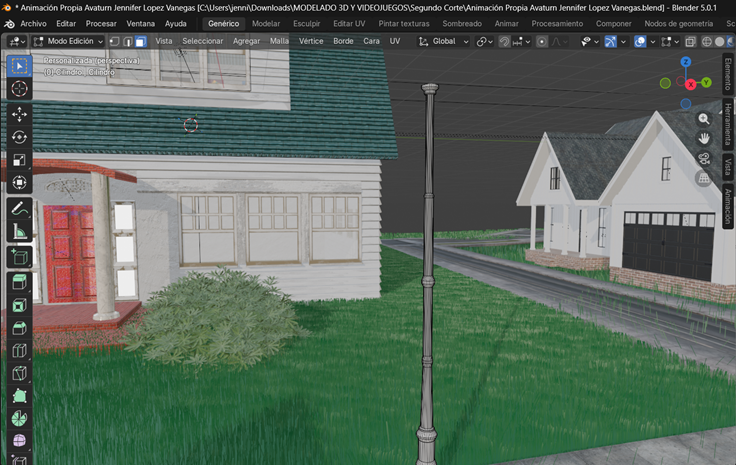Switch perspective/orthographic with grid icon
Image resolution: width=736 pixels, height=465 pixels.
704,178
